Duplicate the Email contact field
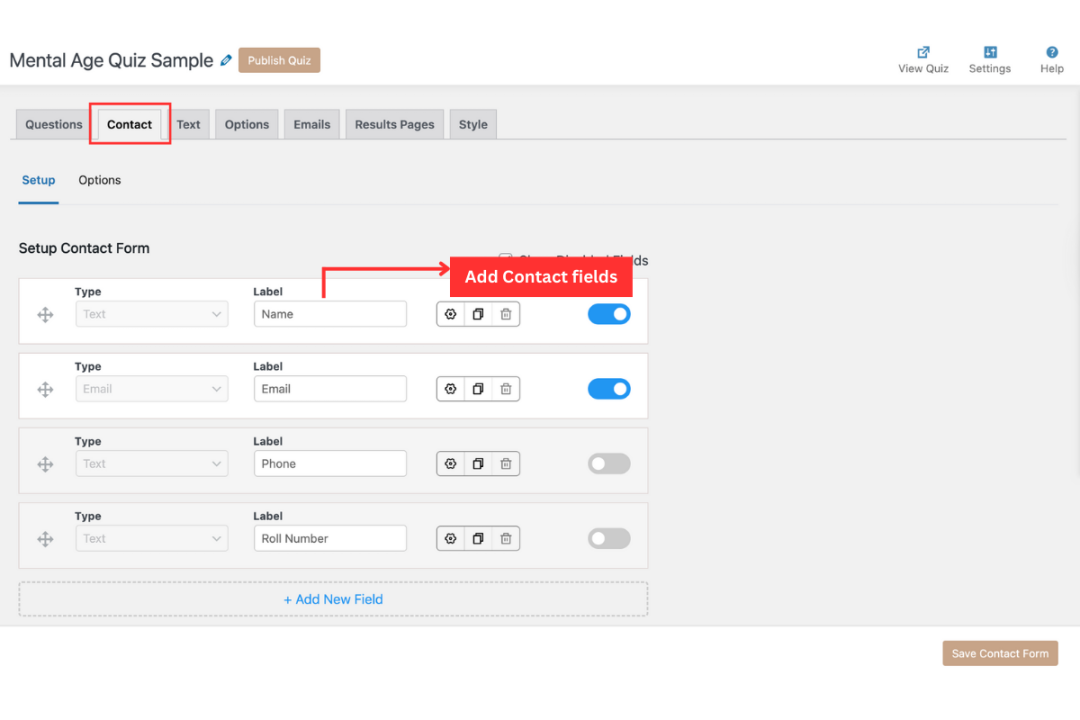Screen dimensions: 1080x720 (478, 389)
